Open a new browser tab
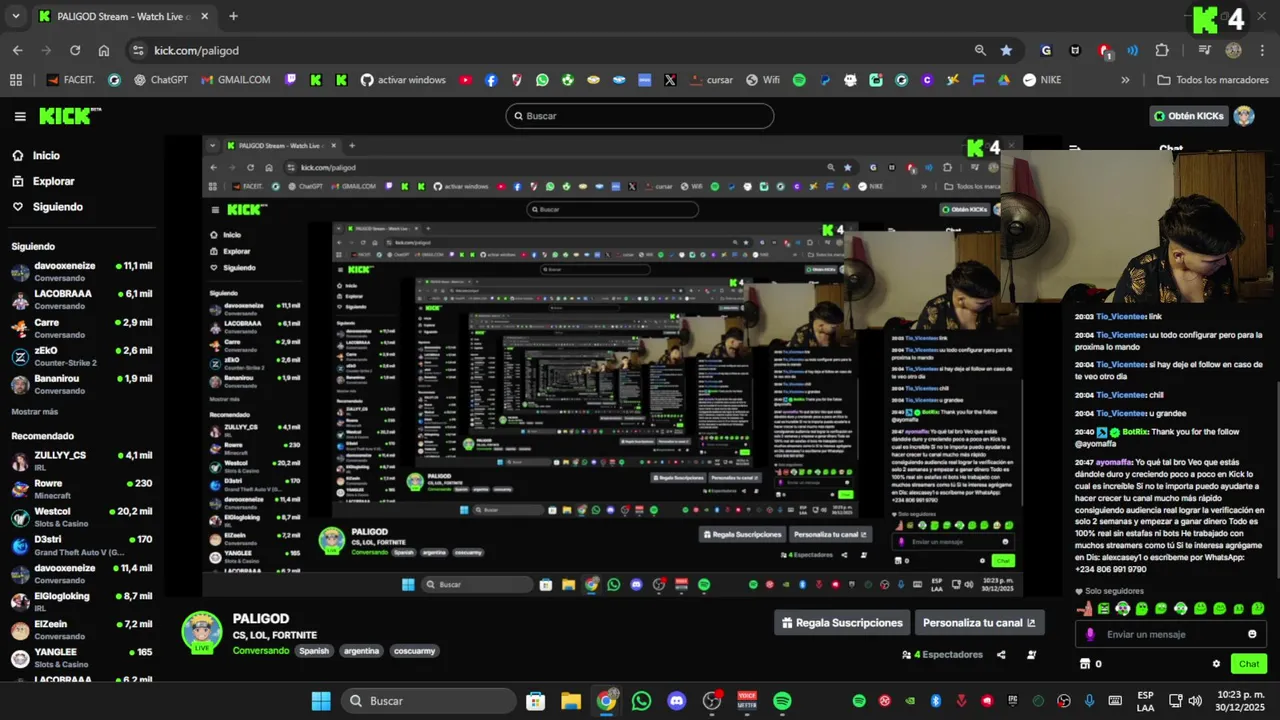1280x720 pixels. coord(233,16)
